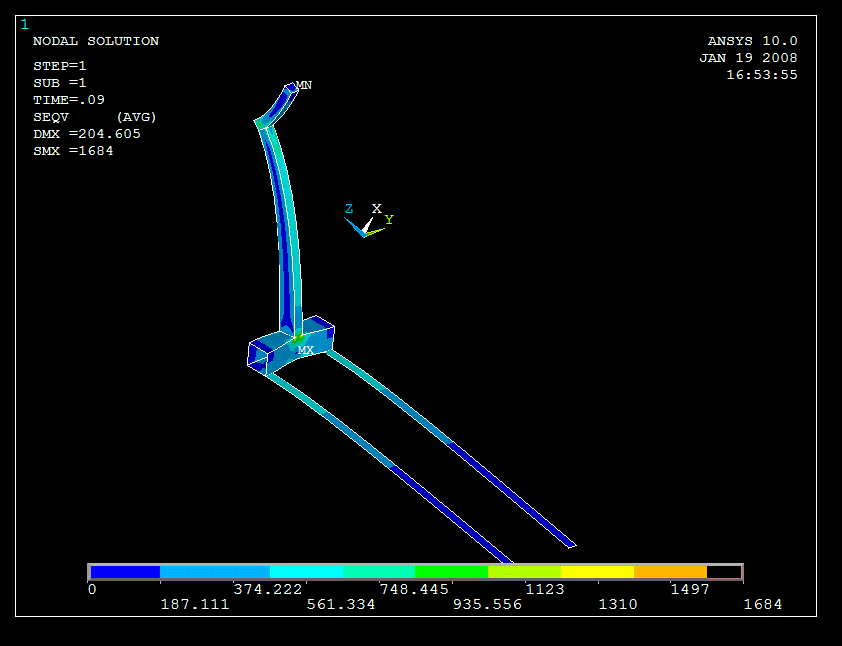
Task: Click the window number 1 label
Action: (x=25, y=24)
